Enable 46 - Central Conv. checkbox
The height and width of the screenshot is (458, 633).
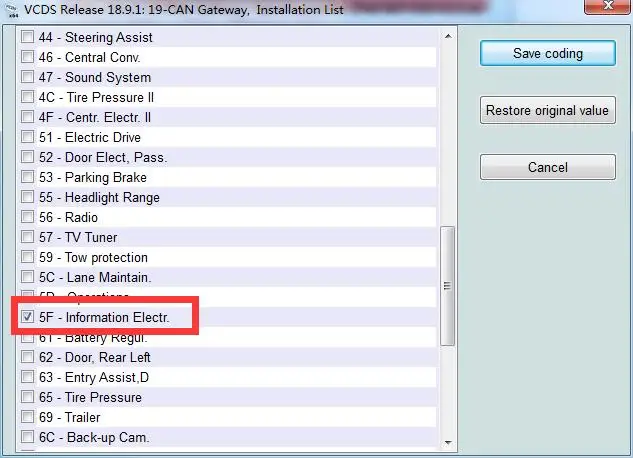tap(27, 56)
